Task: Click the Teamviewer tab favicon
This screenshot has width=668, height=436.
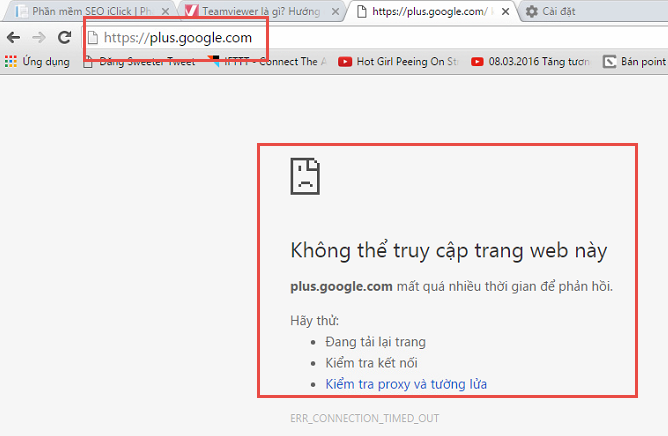Action: (191, 11)
